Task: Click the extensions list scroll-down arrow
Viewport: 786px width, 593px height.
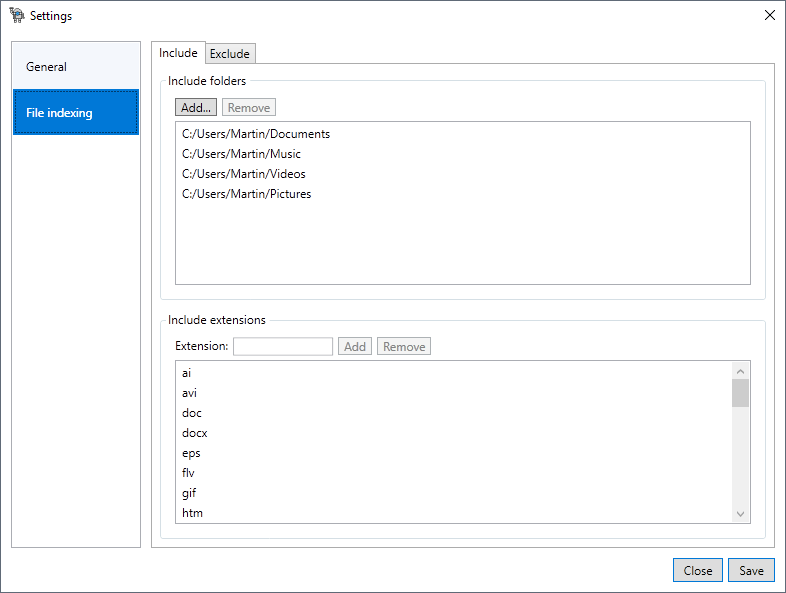Action: click(x=740, y=514)
